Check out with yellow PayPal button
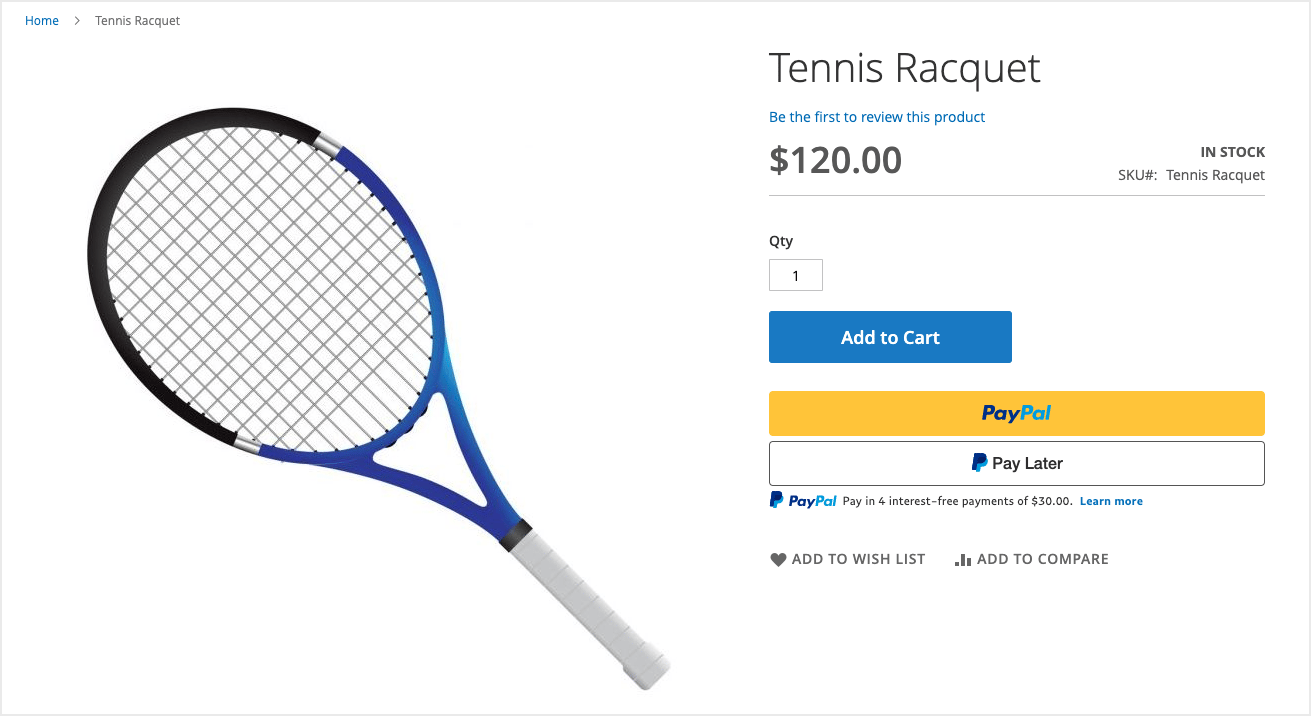Screen dimensions: 1311x716 1017,413
